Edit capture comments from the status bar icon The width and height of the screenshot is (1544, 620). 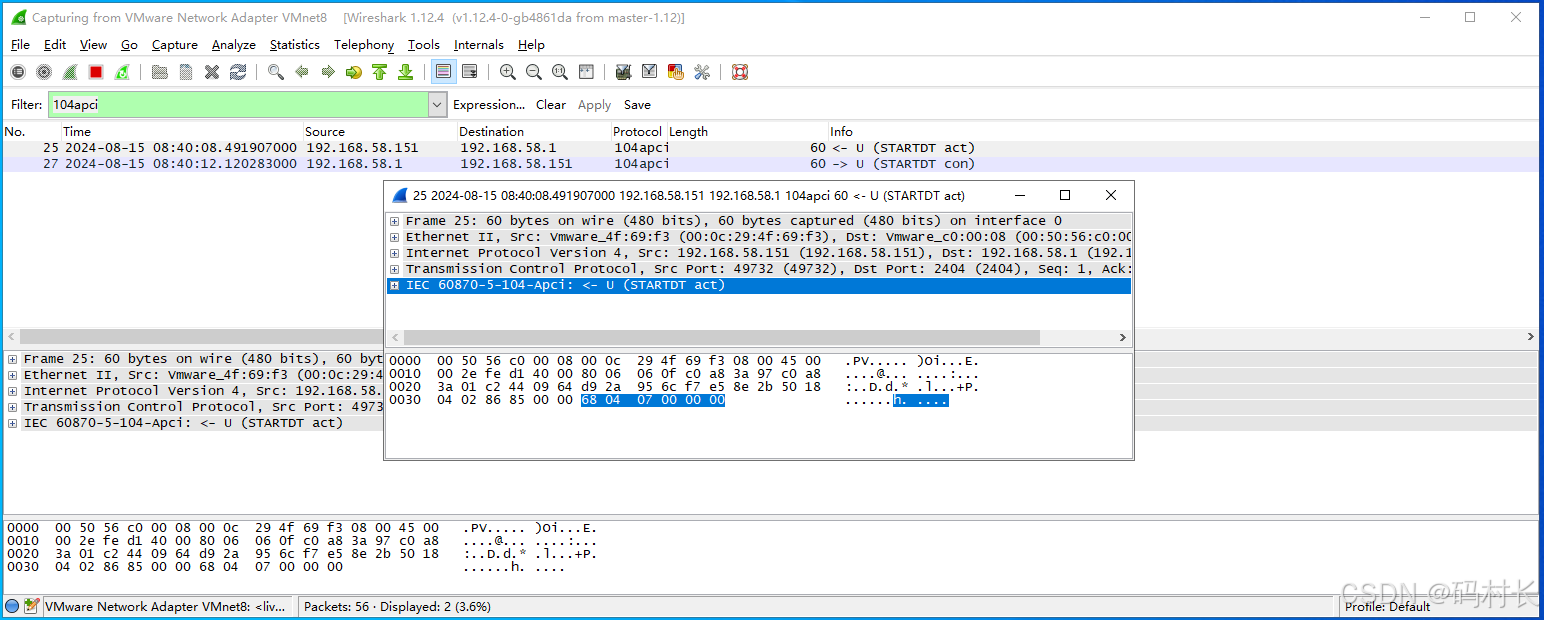(x=32, y=606)
